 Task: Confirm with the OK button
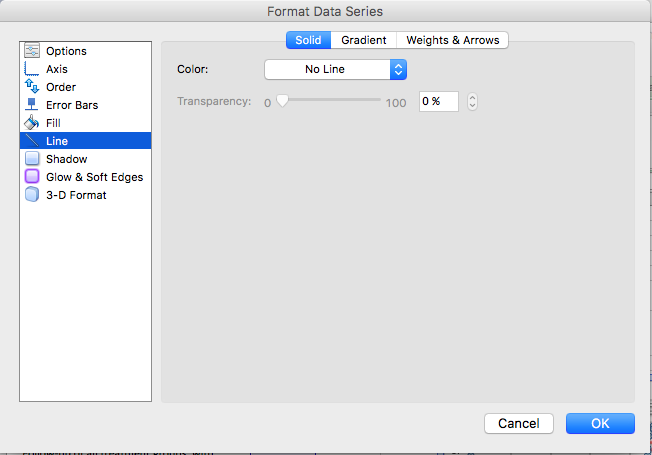pyautogui.click(x=600, y=423)
